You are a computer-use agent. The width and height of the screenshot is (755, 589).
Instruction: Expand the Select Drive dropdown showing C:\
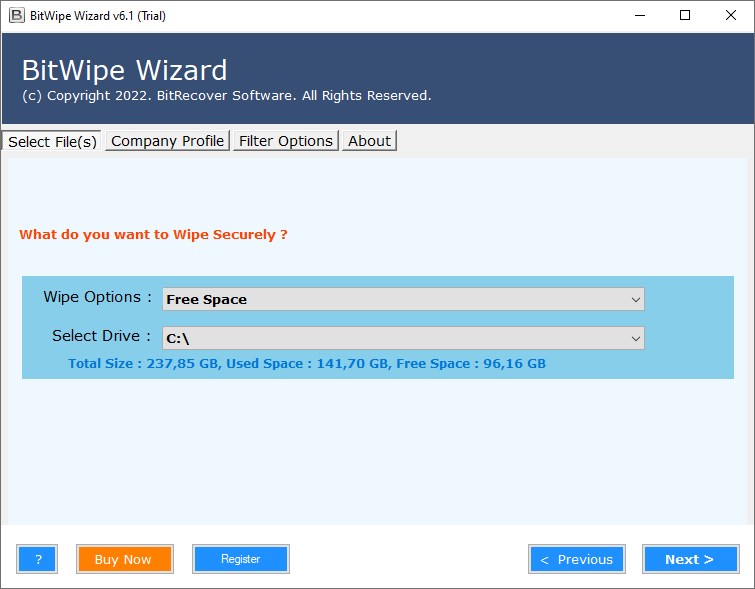[403, 338]
